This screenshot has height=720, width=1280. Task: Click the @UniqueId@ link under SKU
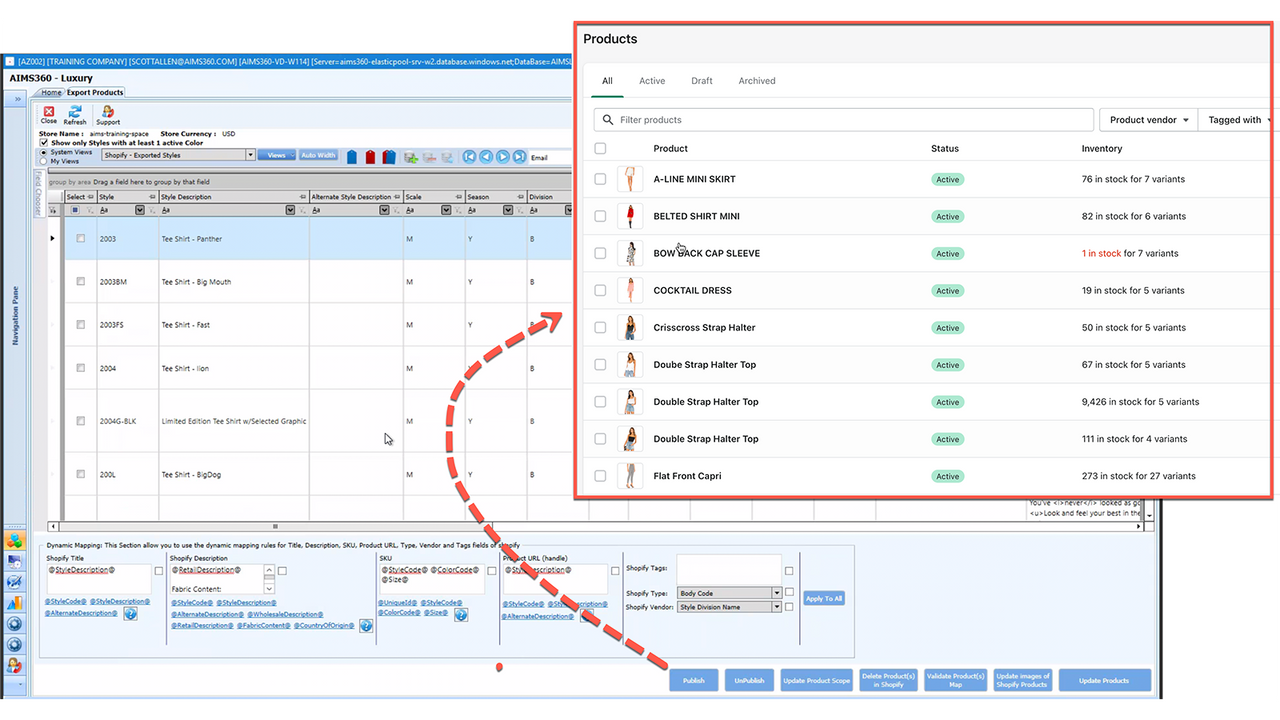395,603
